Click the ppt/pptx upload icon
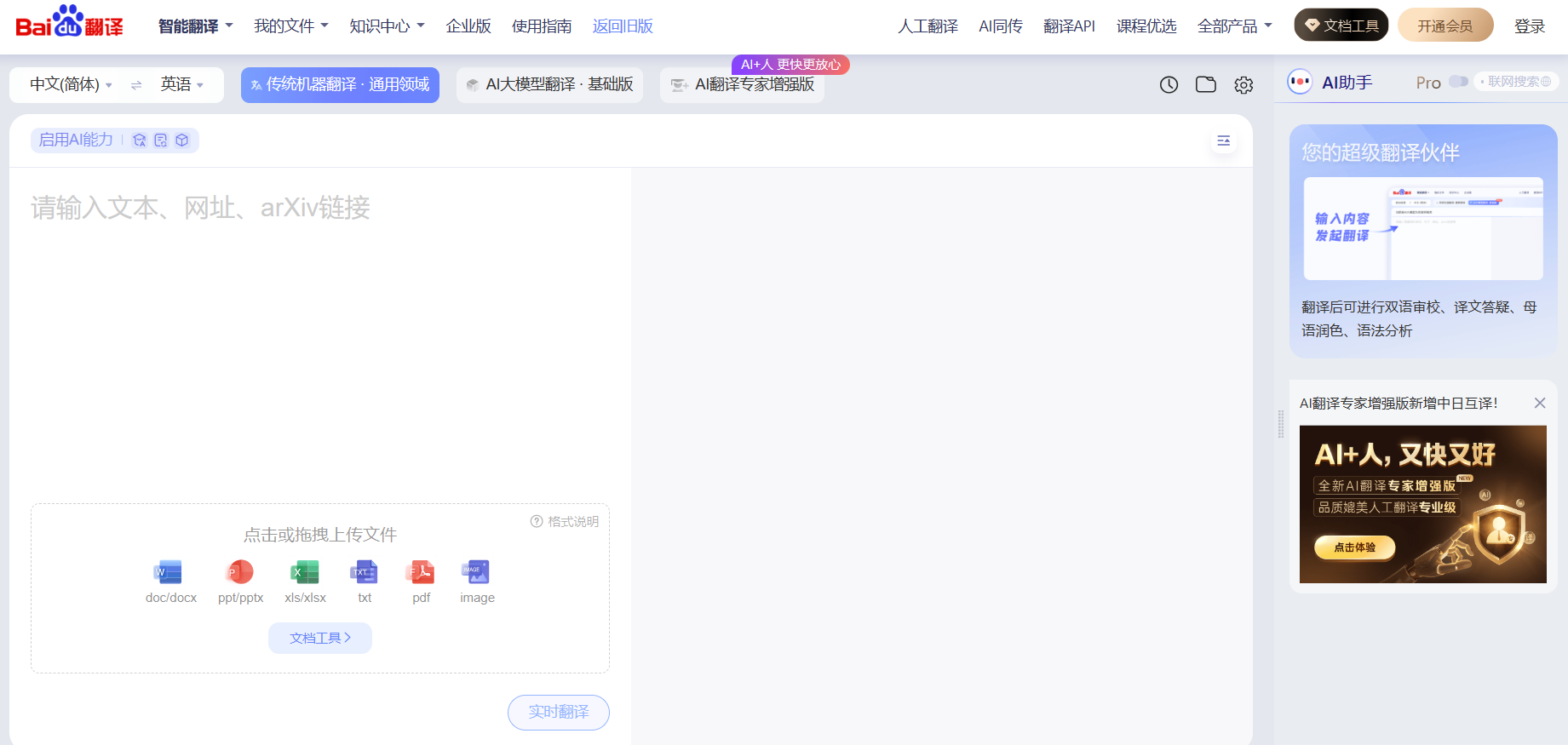 coord(240,572)
